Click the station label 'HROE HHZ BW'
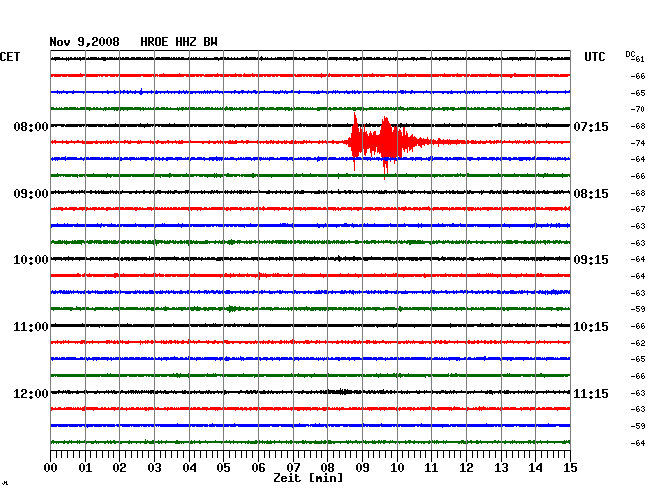 pyautogui.click(x=179, y=42)
